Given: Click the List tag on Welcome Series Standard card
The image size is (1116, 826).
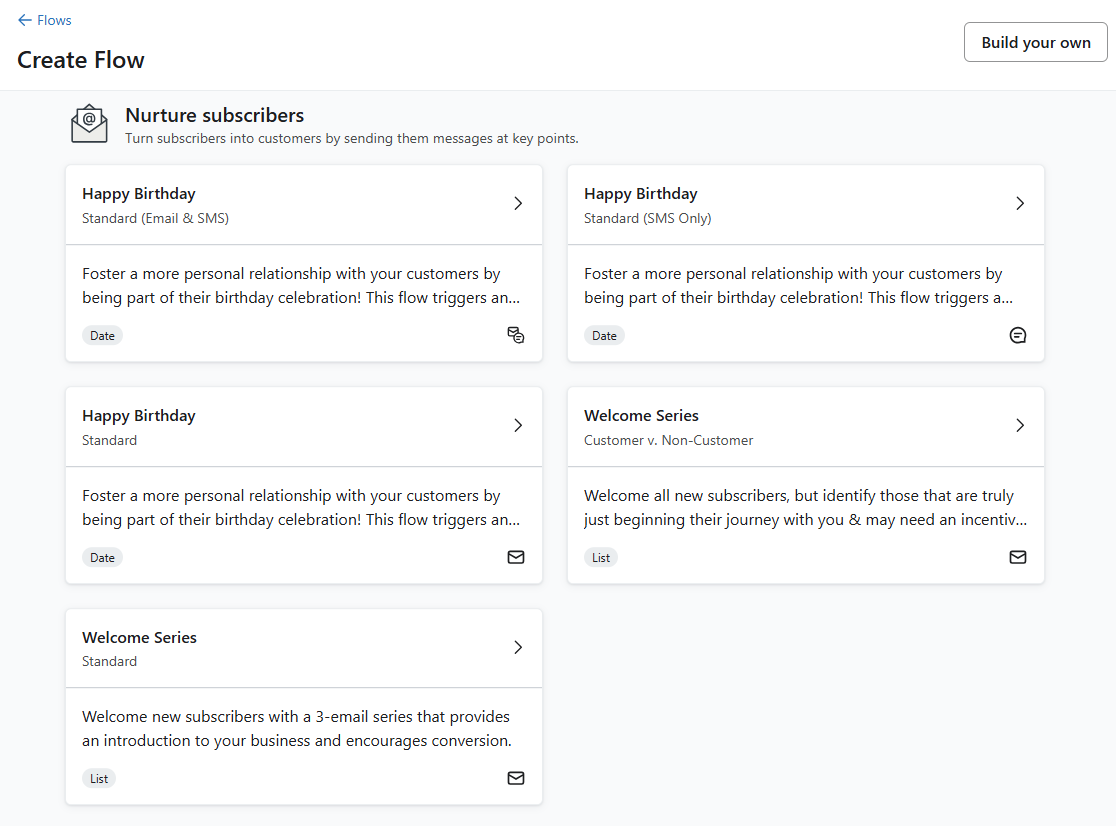Looking at the screenshot, I should click(x=99, y=779).
